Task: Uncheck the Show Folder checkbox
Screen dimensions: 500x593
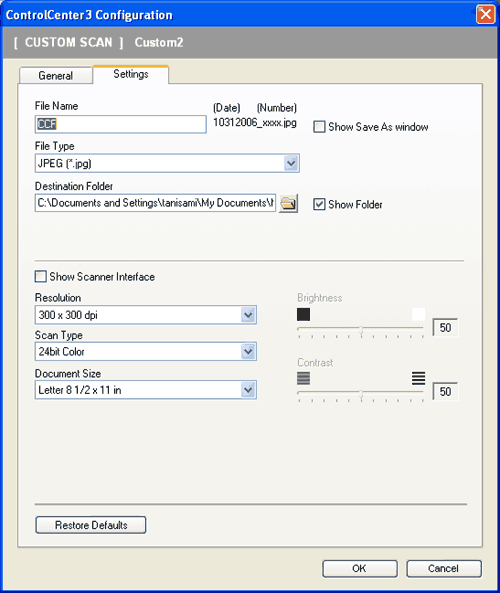Action: [x=319, y=204]
